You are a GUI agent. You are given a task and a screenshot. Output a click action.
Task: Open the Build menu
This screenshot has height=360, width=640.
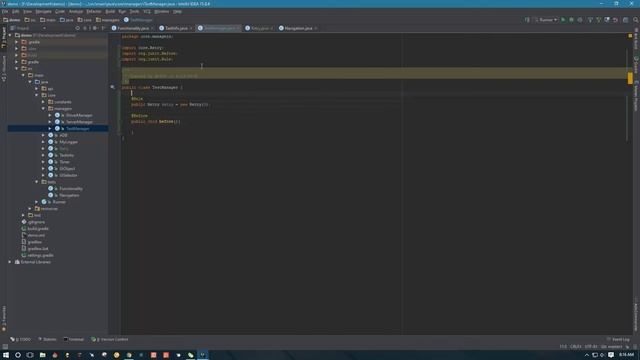[110, 11]
